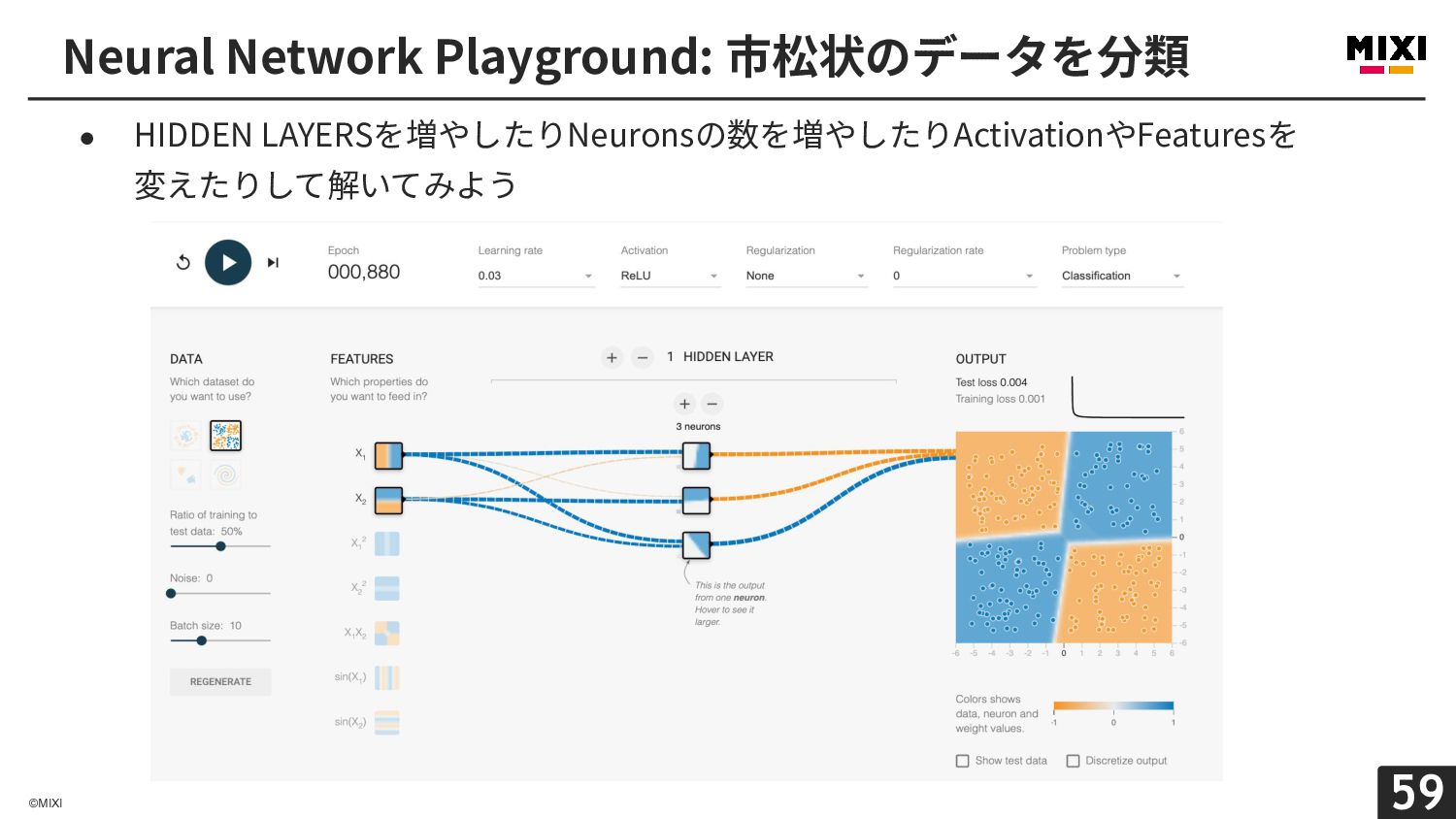Screen dimensions: 1456x819
Task: Enable the X2 squared feature
Action: pos(387,588)
